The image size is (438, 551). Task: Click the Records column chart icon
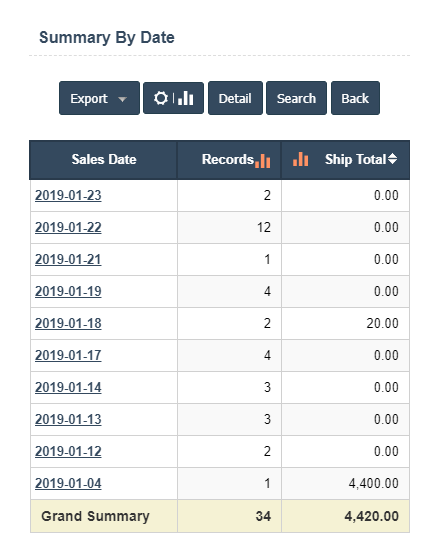point(263,161)
